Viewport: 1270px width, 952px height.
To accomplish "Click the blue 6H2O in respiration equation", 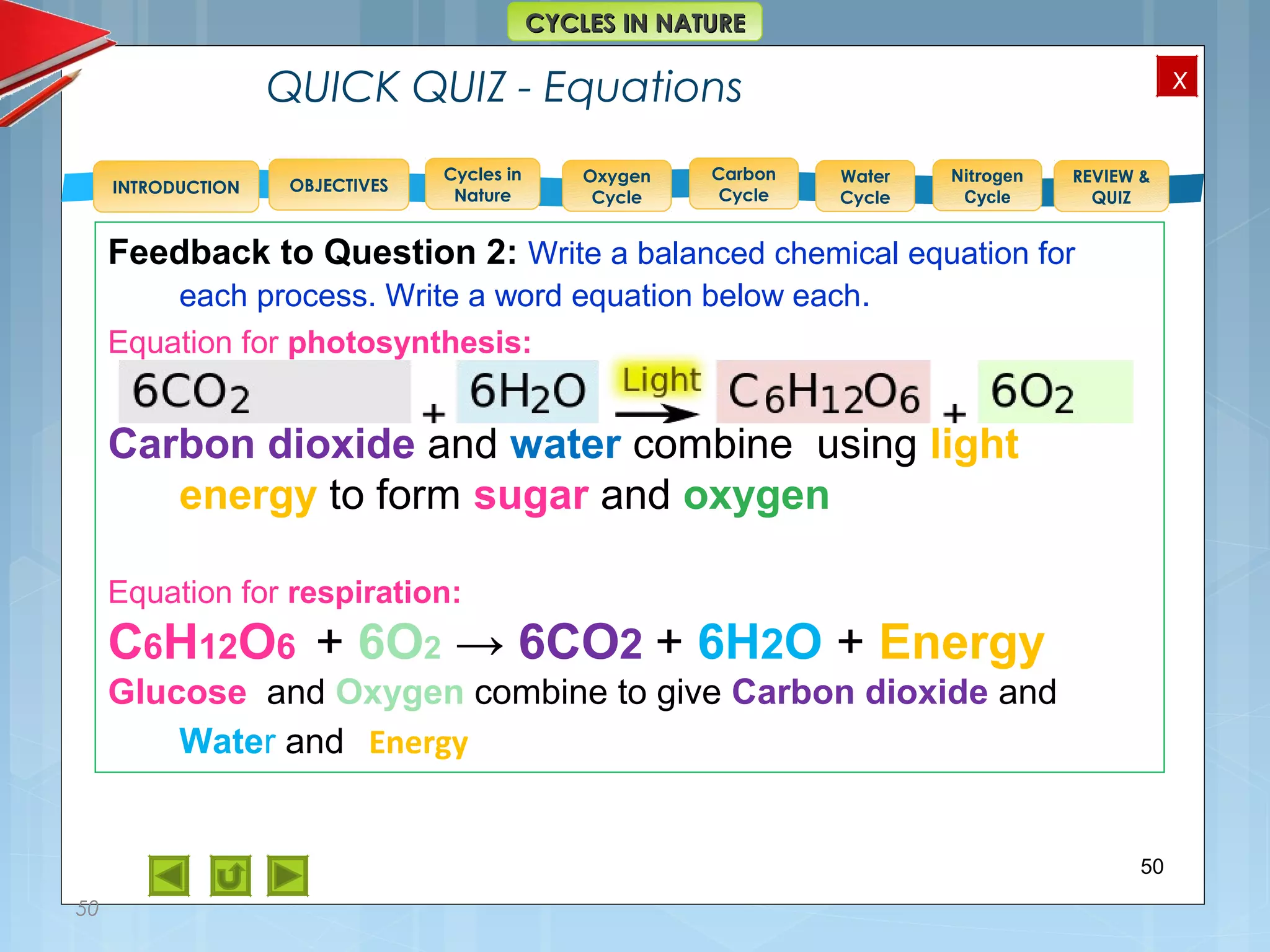I will [x=760, y=642].
